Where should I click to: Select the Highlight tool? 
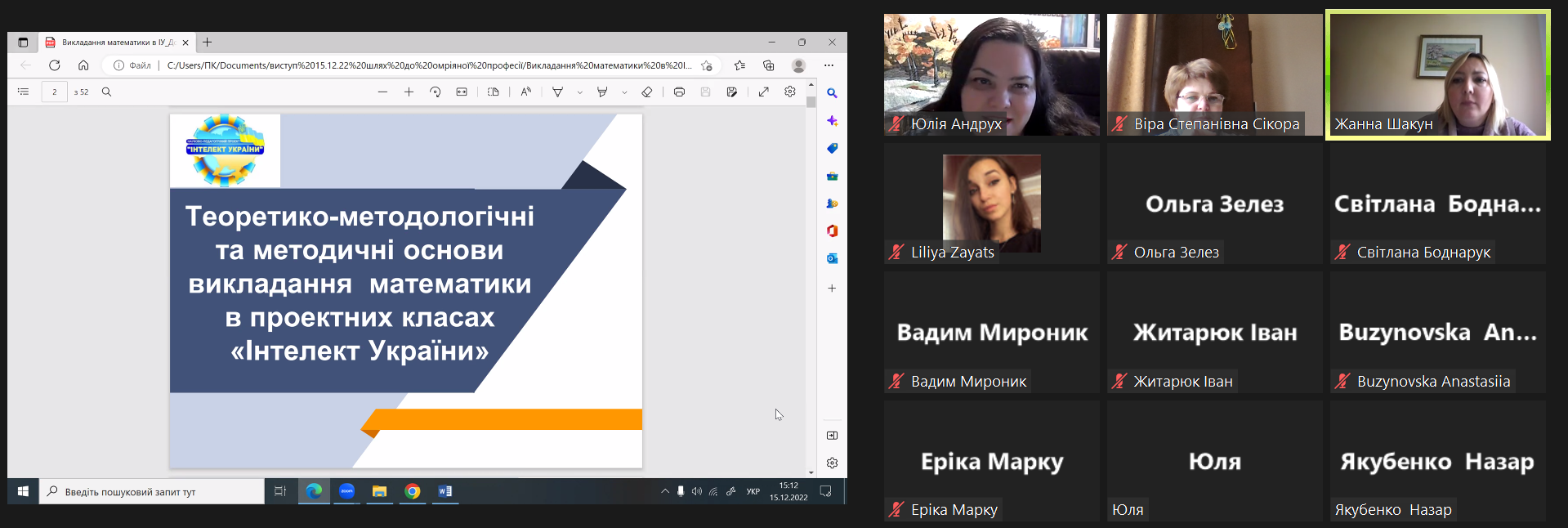pos(602,92)
